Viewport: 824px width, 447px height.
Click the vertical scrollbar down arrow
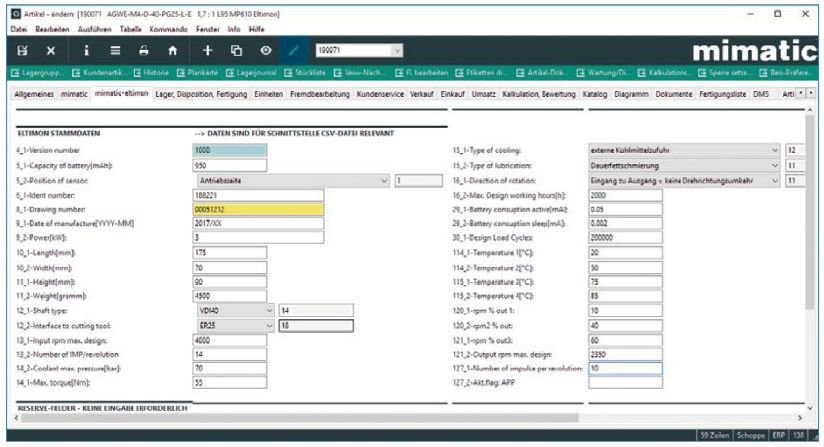tap(810, 408)
